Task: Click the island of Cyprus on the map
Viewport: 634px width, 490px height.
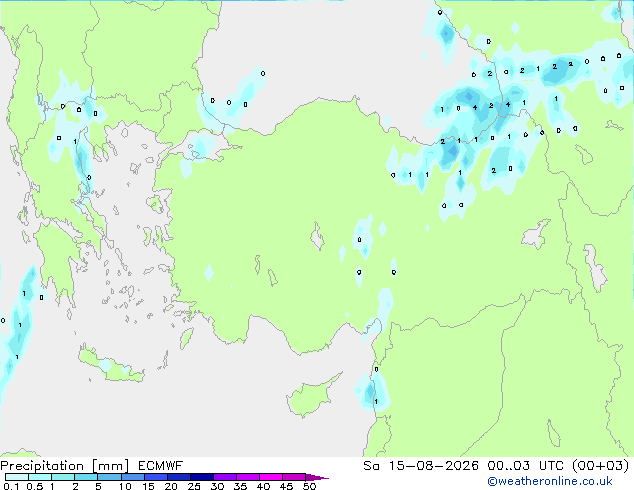Action: [x=311, y=397]
